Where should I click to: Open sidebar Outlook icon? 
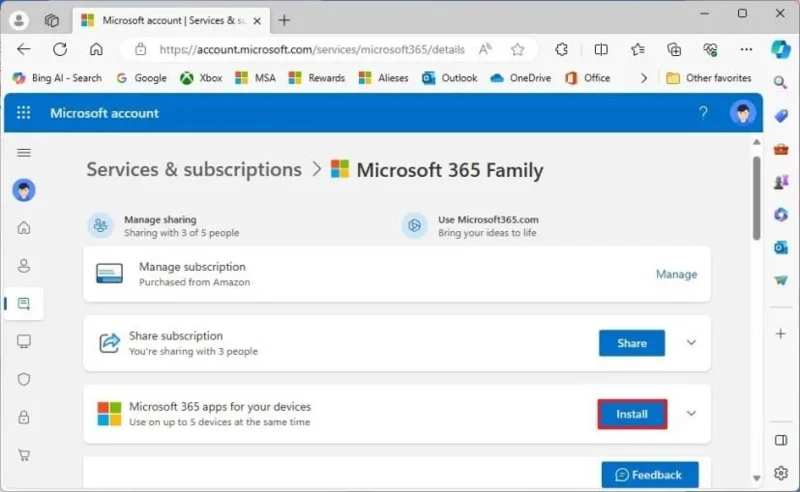(781, 248)
